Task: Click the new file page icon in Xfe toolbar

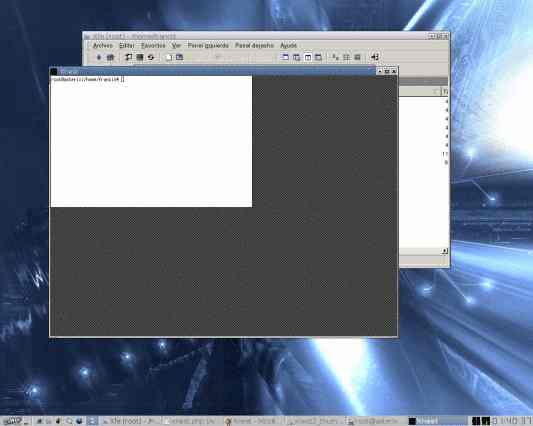Action: click(169, 57)
